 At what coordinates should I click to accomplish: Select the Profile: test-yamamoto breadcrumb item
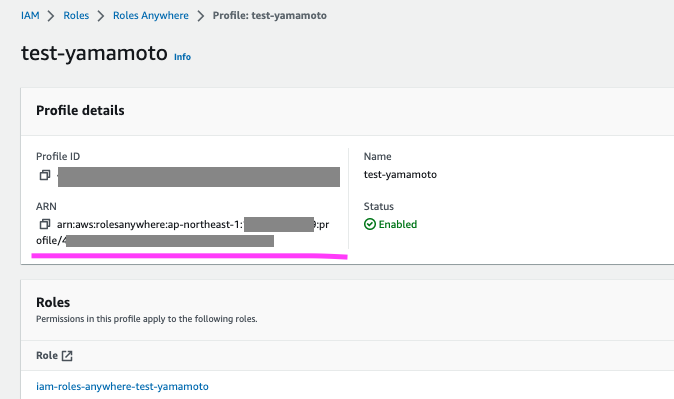[270, 15]
